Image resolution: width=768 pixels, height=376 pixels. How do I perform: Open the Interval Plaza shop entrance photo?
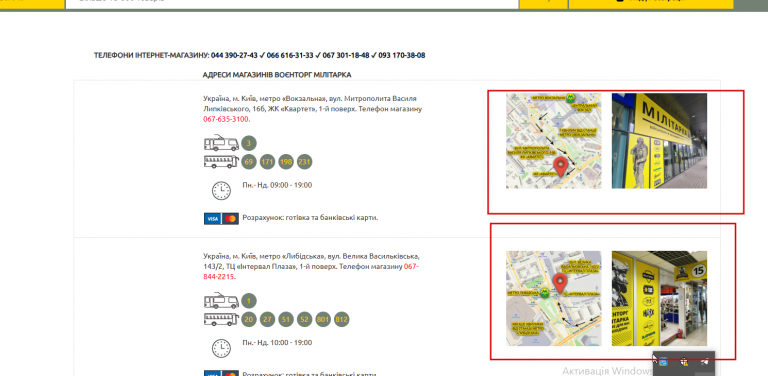coord(659,299)
